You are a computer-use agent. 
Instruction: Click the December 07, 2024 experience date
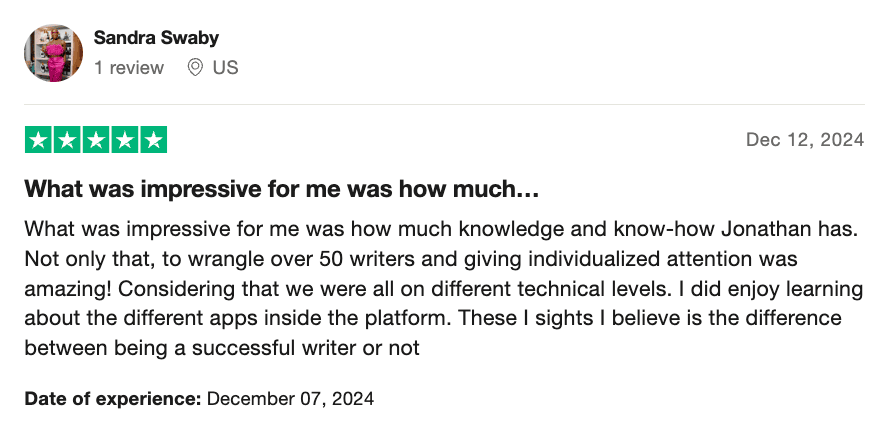click(290, 398)
